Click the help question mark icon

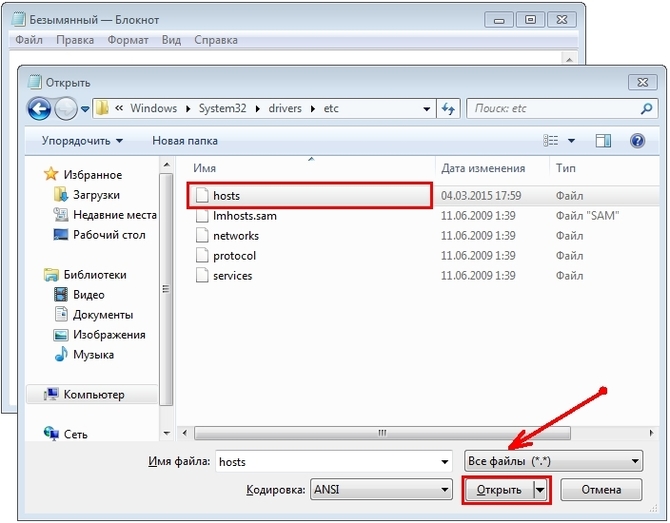[636, 141]
